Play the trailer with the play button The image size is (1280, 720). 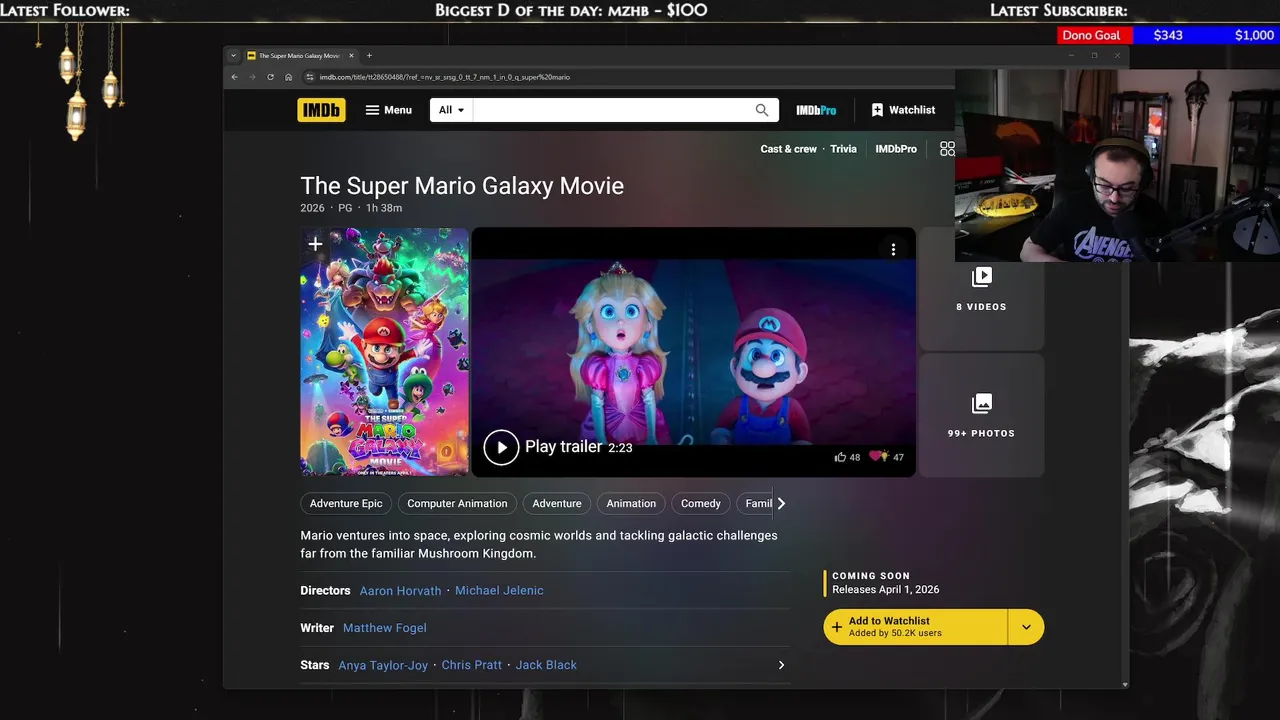click(x=501, y=447)
